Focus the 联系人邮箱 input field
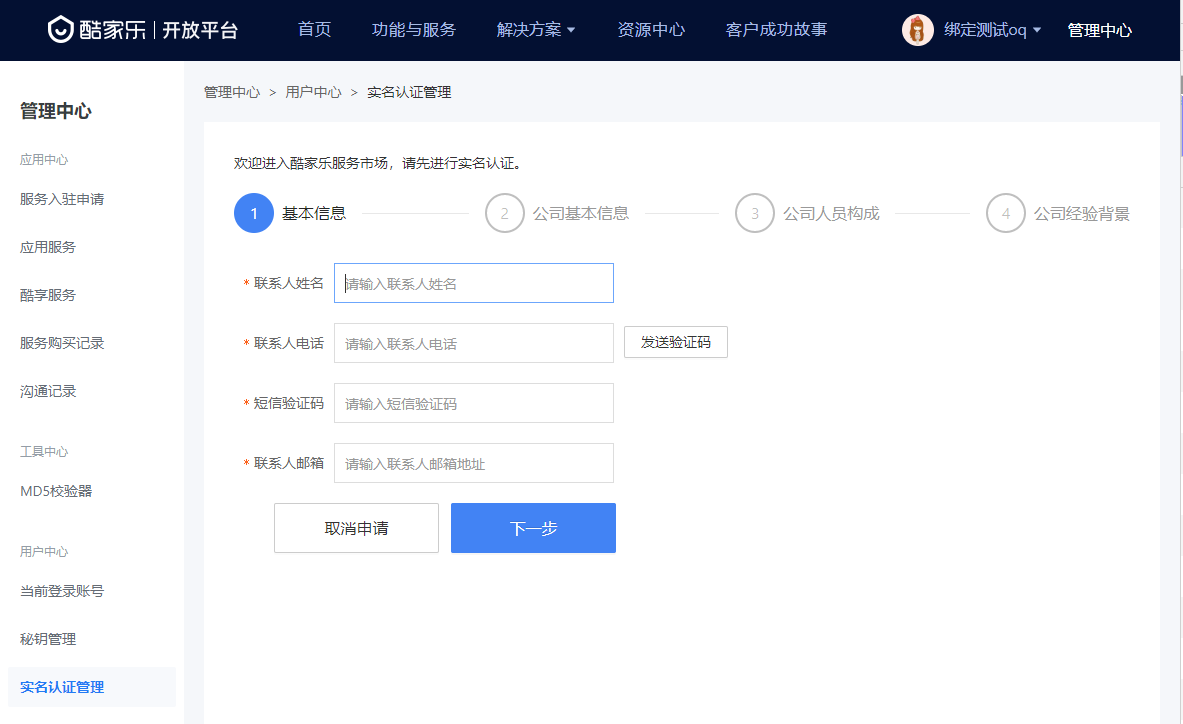Image resolution: width=1183 pixels, height=724 pixels. point(473,463)
